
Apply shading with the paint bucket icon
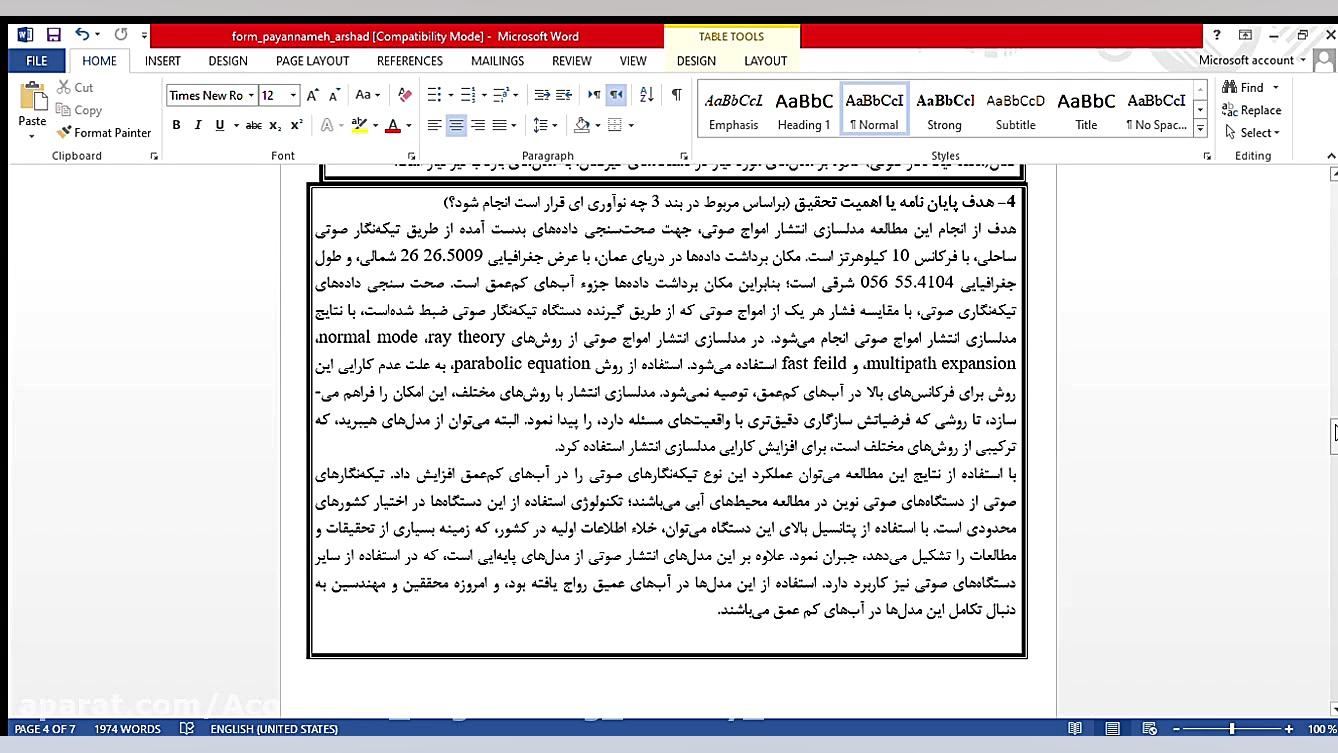pyautogui.click(x=582, y=125)
